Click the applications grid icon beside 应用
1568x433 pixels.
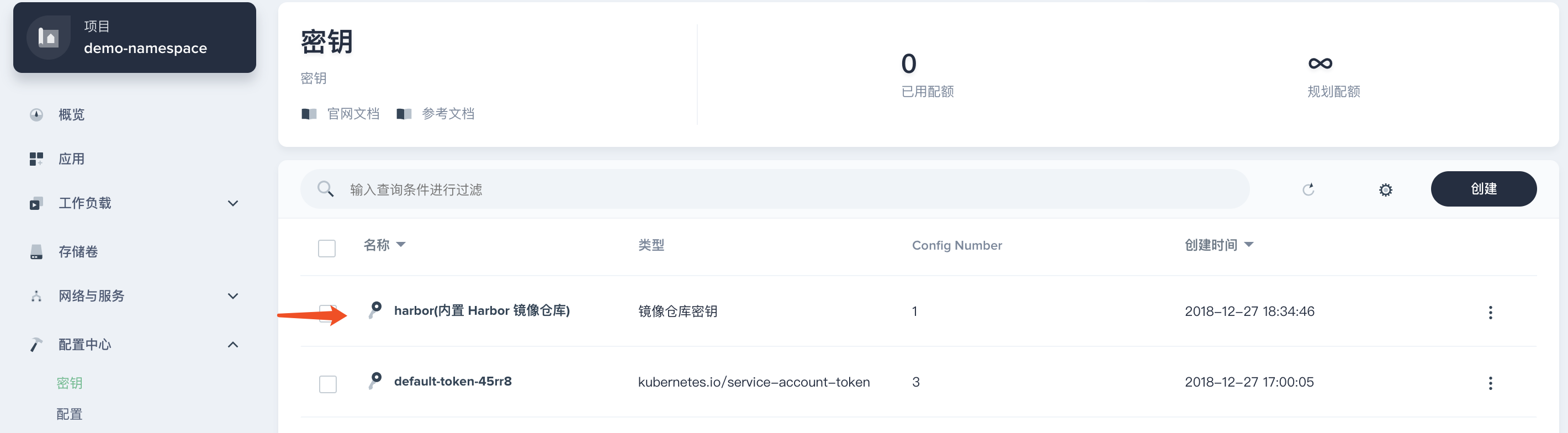coord(36,159)
